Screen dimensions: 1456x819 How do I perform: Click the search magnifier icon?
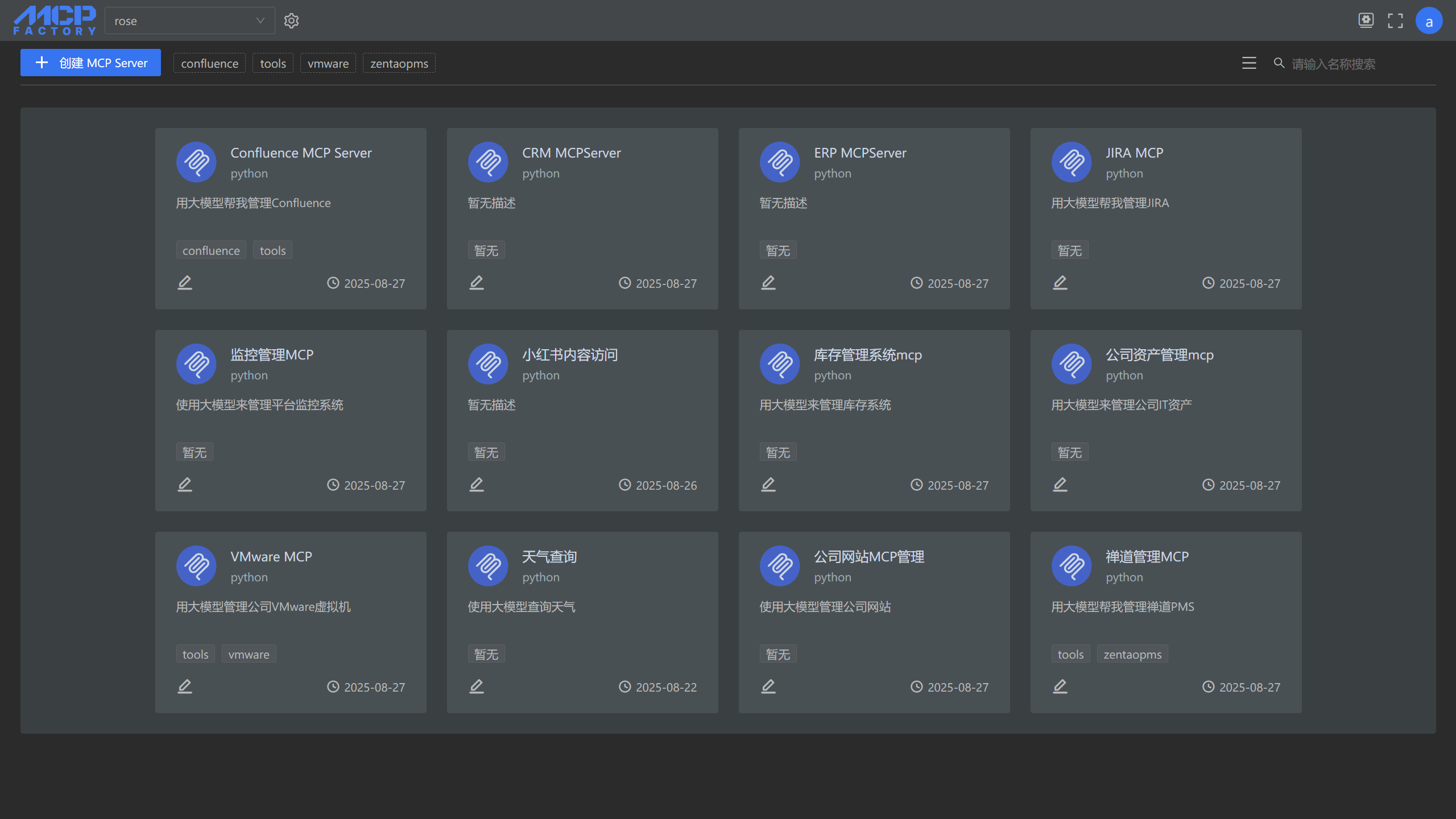click(x=1279, y=63)
